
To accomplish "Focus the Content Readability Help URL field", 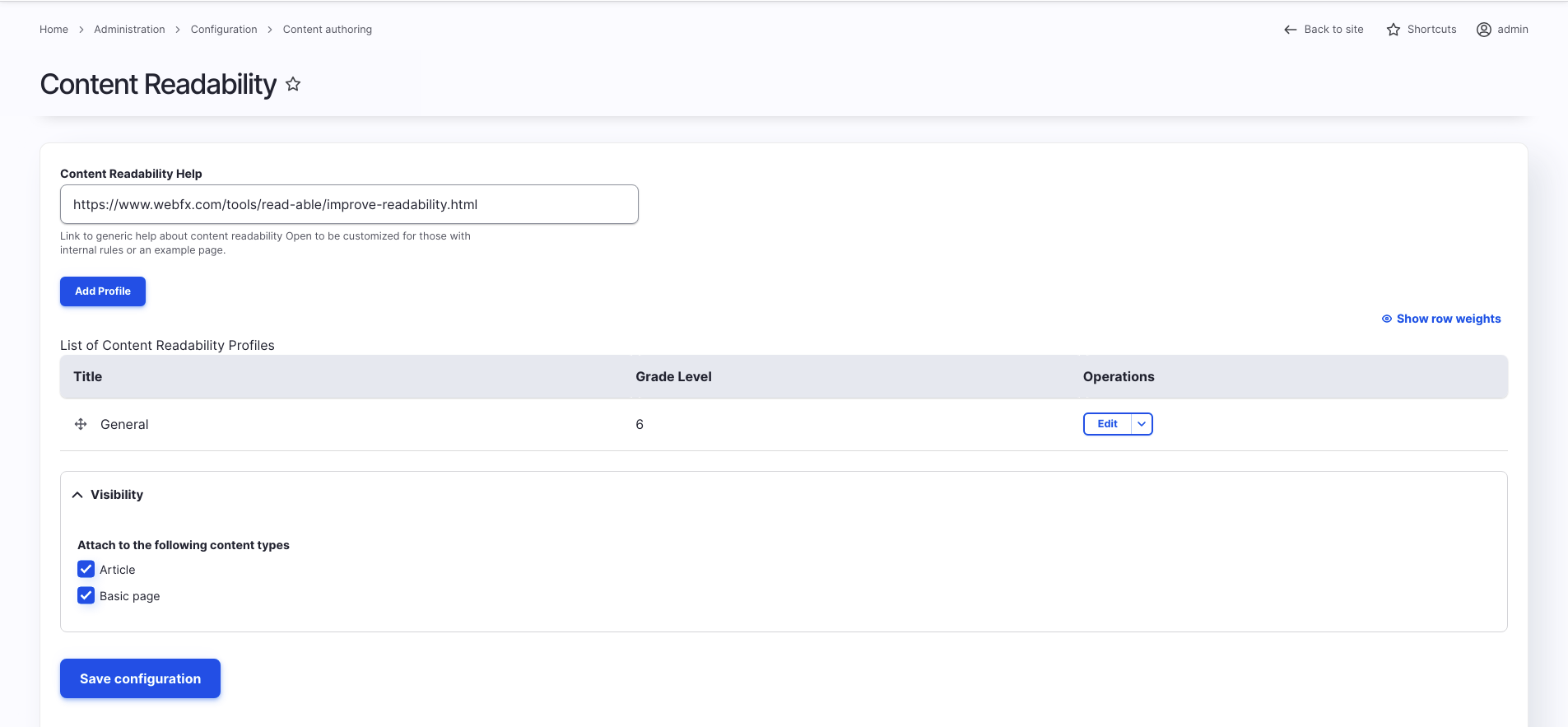I will pyautogui.click(x=349, y=204).
